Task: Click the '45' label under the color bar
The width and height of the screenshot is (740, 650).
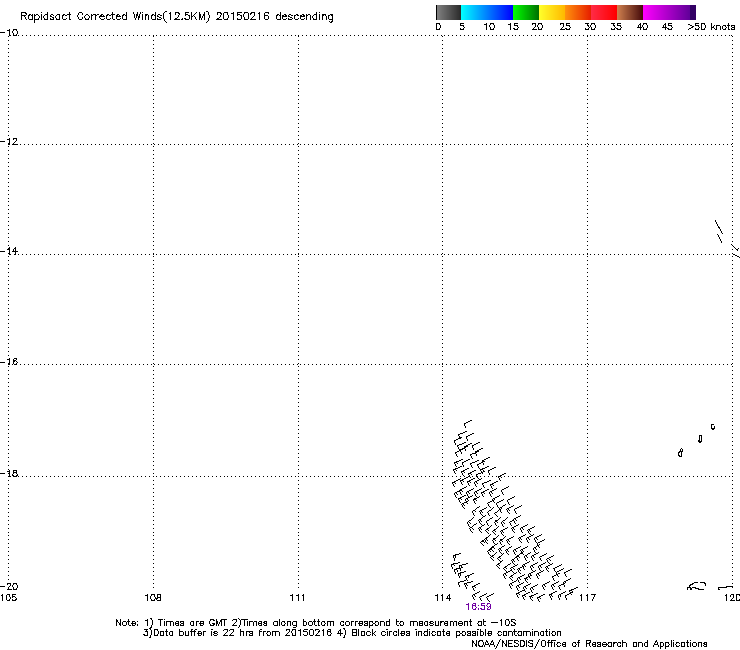Action: click(667, 27)
